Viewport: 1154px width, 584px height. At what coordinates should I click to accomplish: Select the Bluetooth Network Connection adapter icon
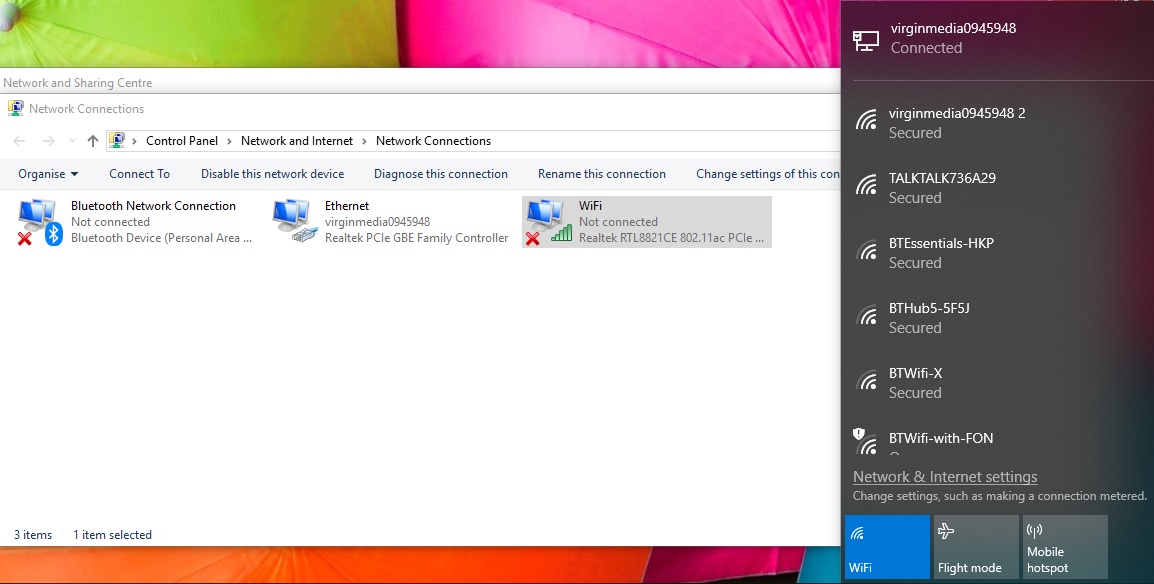40,221
